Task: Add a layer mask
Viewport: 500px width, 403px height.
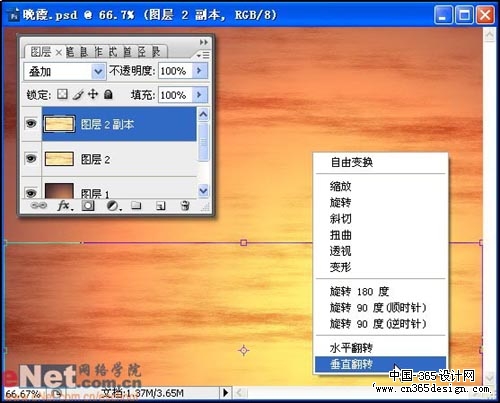Action: click(x=88, y=206)
